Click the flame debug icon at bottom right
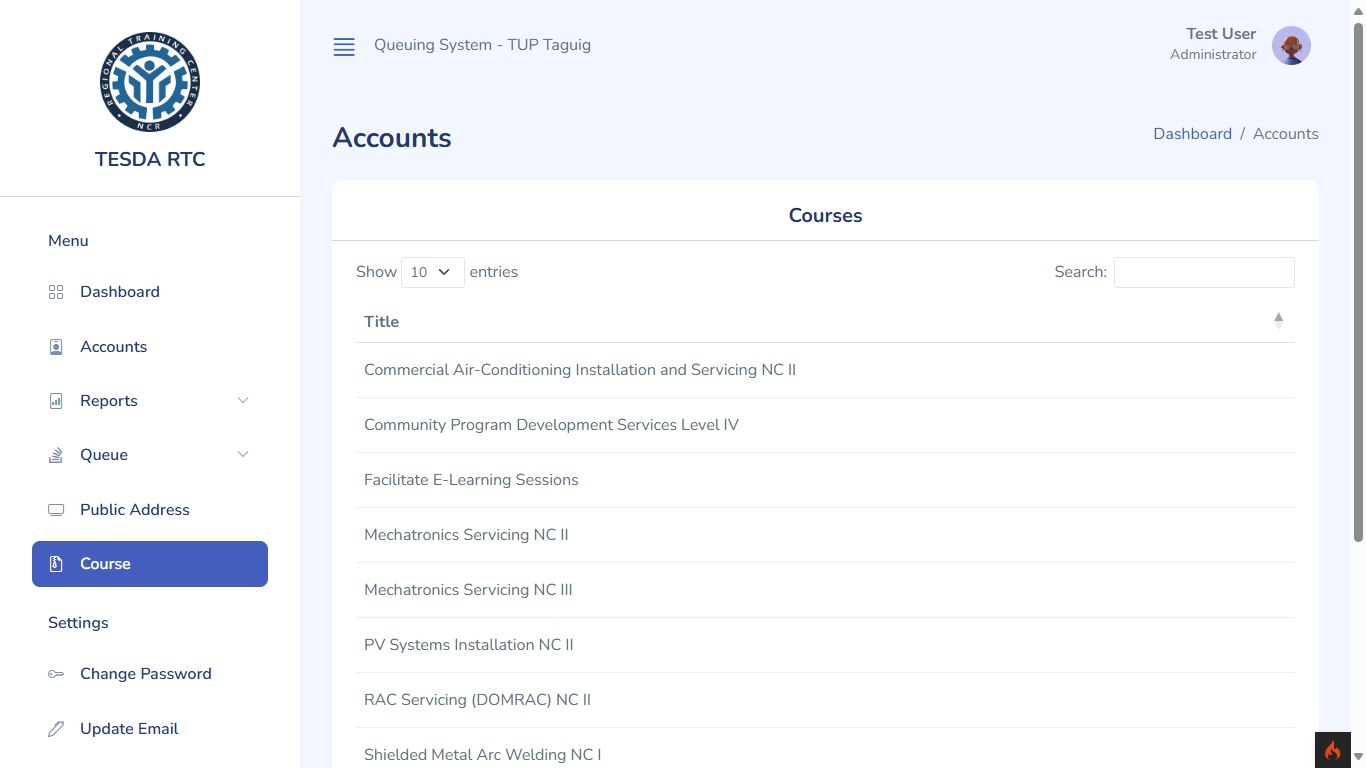The width and height of the screenshot is (1366, 768). (x=1332, y=750)
